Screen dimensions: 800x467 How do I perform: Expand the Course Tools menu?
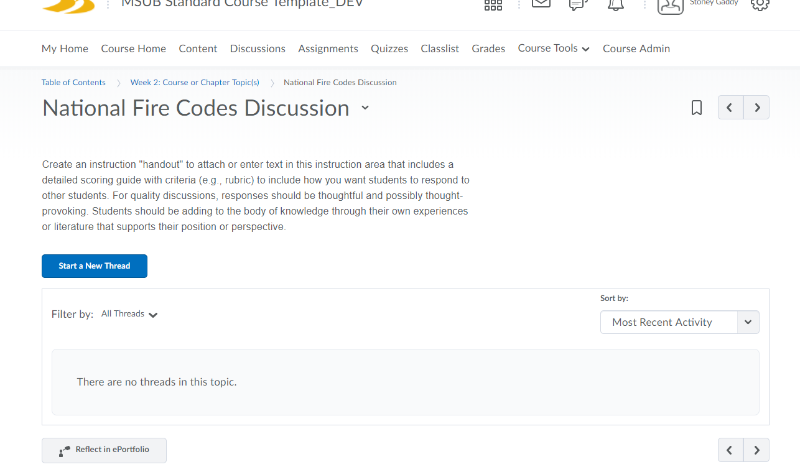(x=553, y=48)
